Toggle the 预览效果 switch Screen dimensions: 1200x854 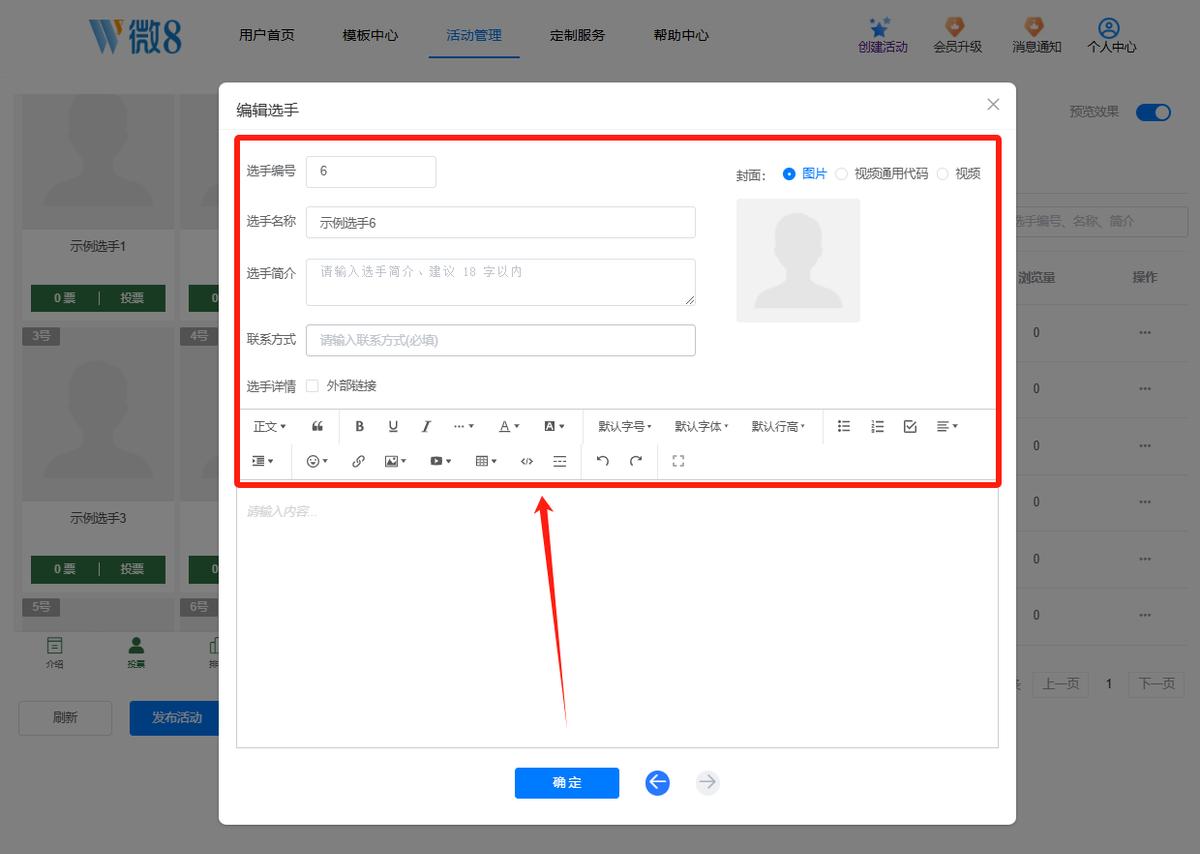click(x=1153, y=112)
